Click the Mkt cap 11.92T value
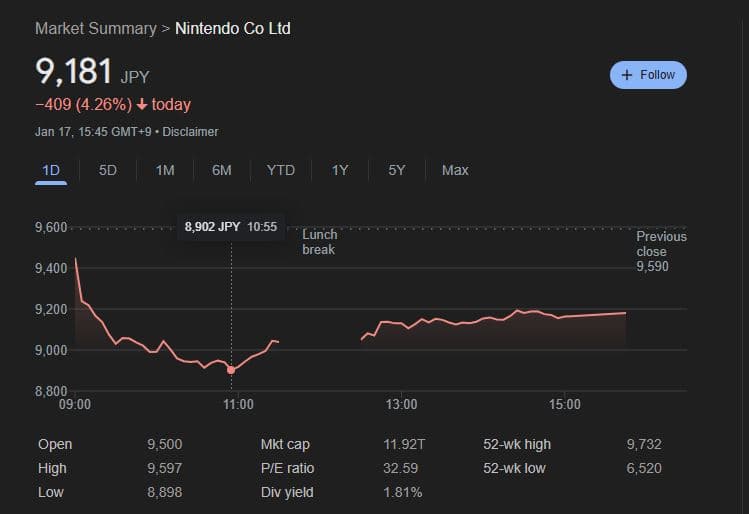This screenshot has height=514, width=749. (402, 444)
